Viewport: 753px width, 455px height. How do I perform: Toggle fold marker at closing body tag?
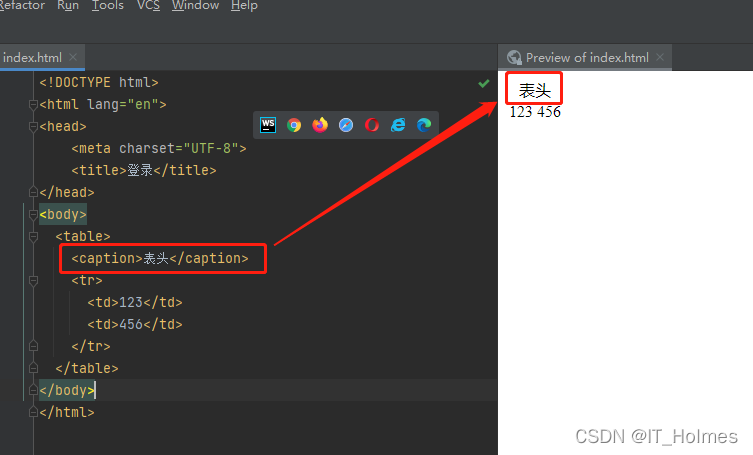coord(33,390)
